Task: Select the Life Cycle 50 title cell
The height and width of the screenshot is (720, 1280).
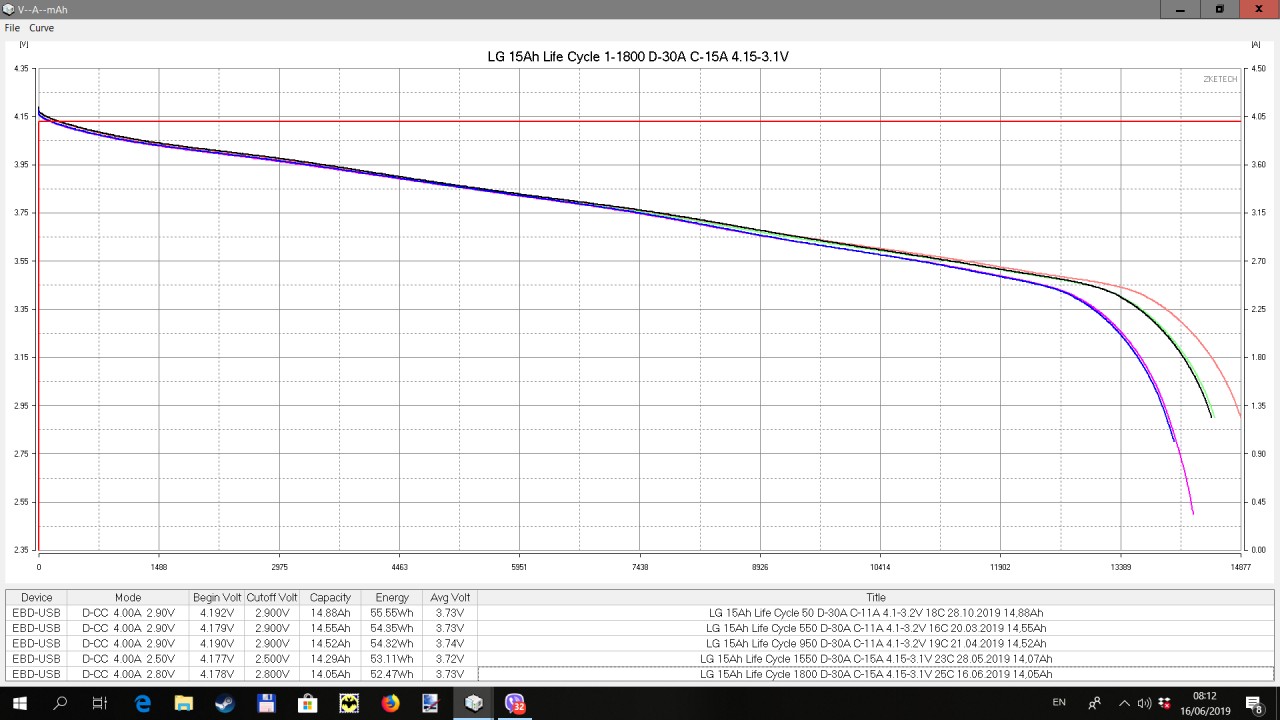Action: pos(876,613)
